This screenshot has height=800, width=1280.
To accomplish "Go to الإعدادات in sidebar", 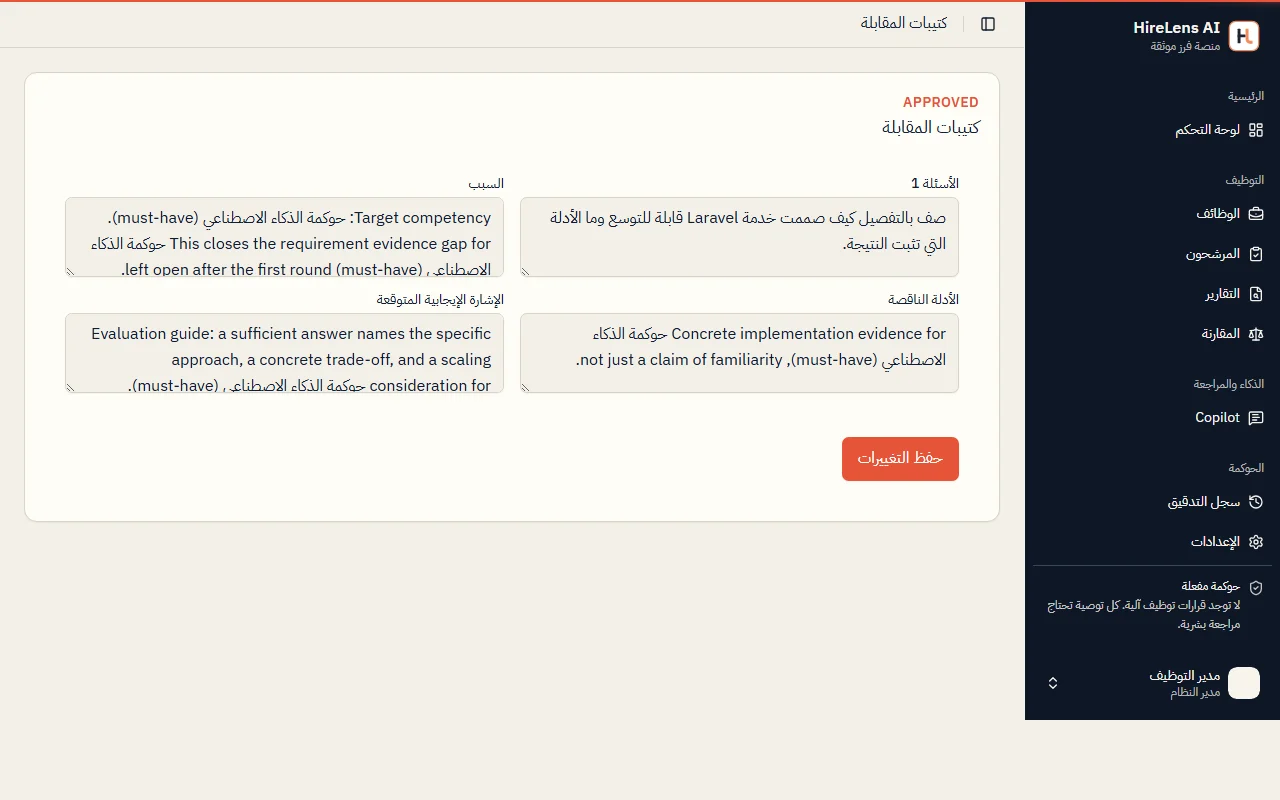I will point(1152,542).
